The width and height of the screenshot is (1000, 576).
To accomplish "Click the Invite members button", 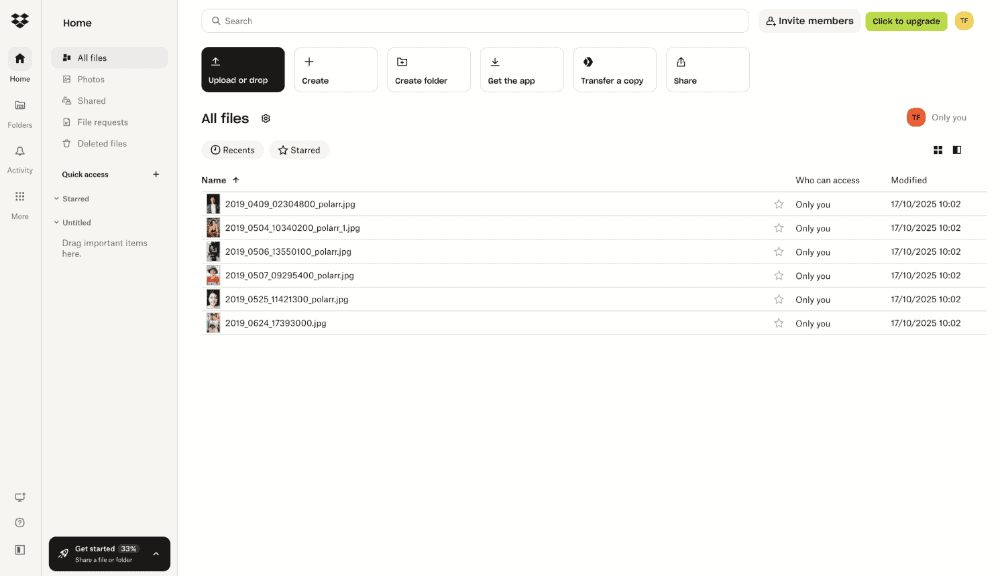I will (809, 21).
